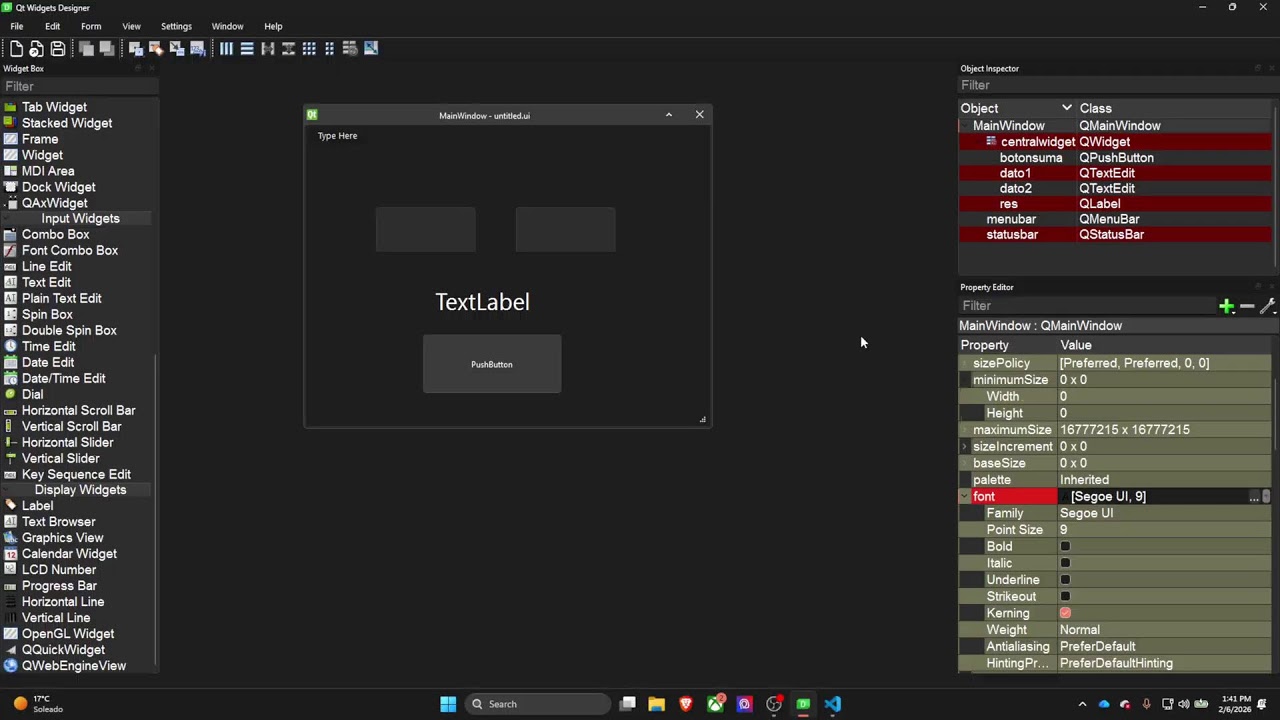This screenshot has height=720, width=1280.
Task: Collapse the font property group
Action: point(965,497)
